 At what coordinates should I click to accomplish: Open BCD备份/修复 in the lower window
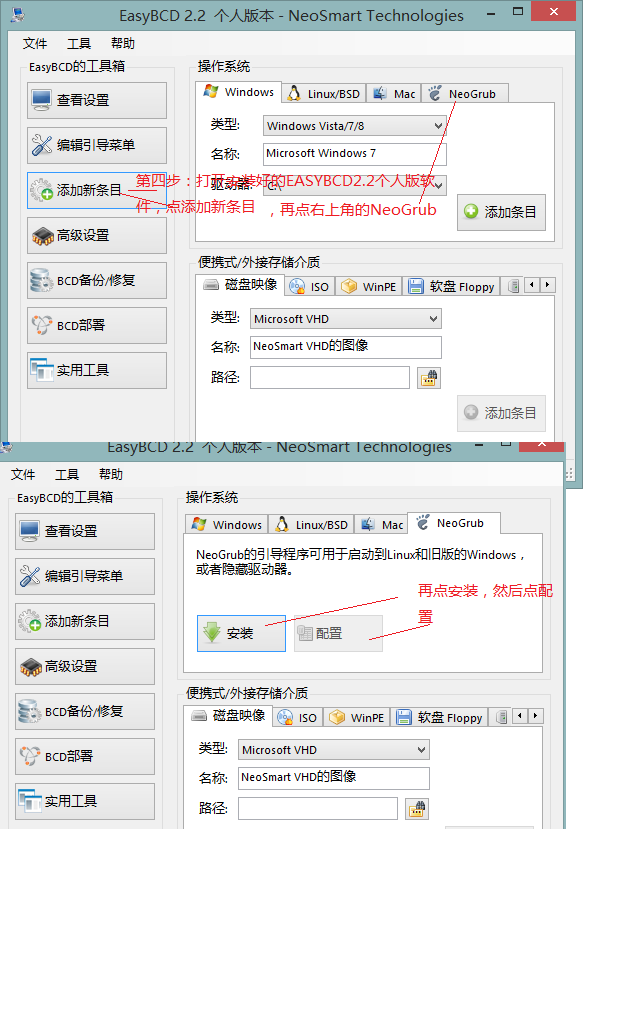pos(85,711)
